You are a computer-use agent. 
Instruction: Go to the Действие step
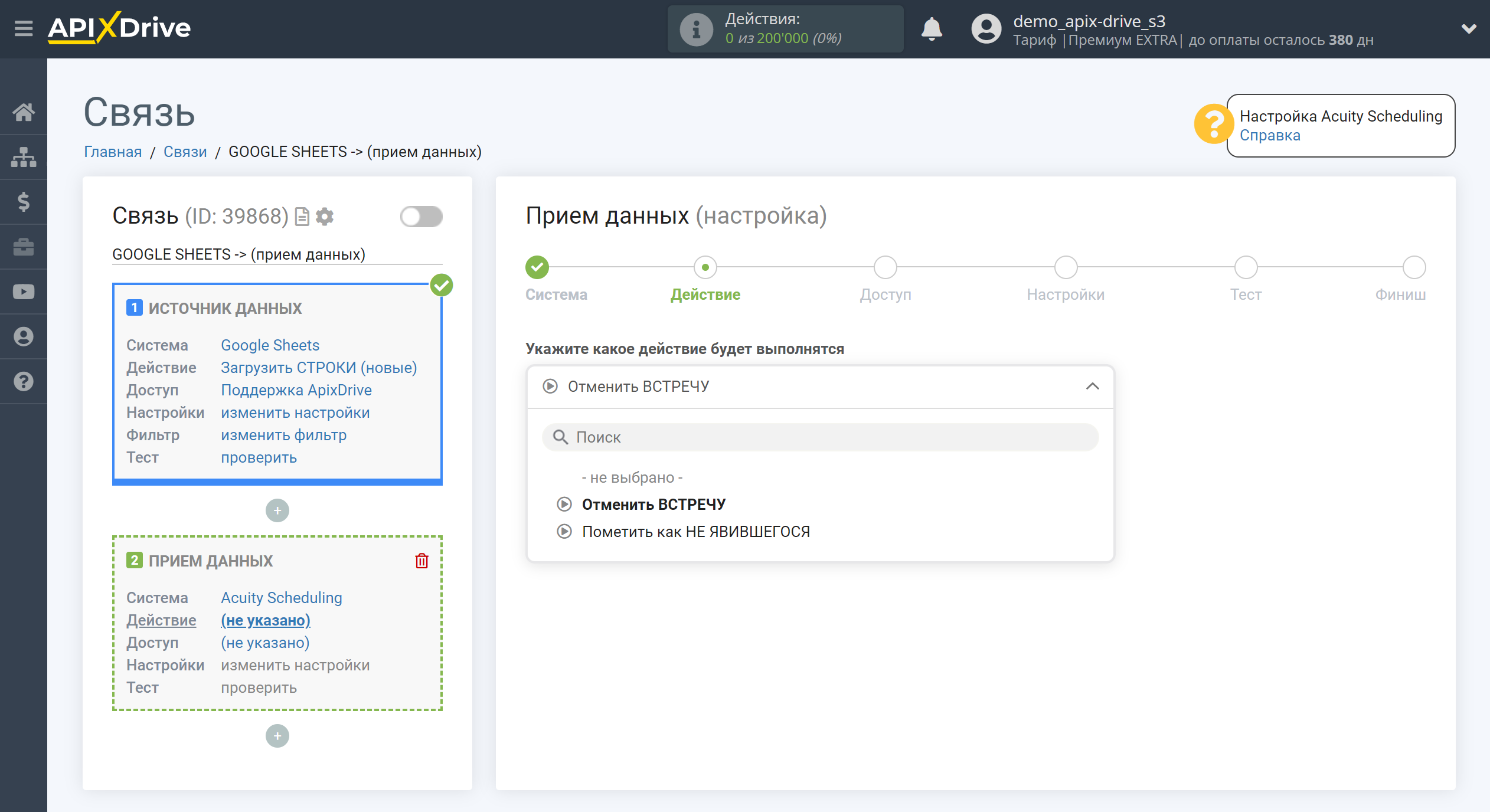coord(705,267)
